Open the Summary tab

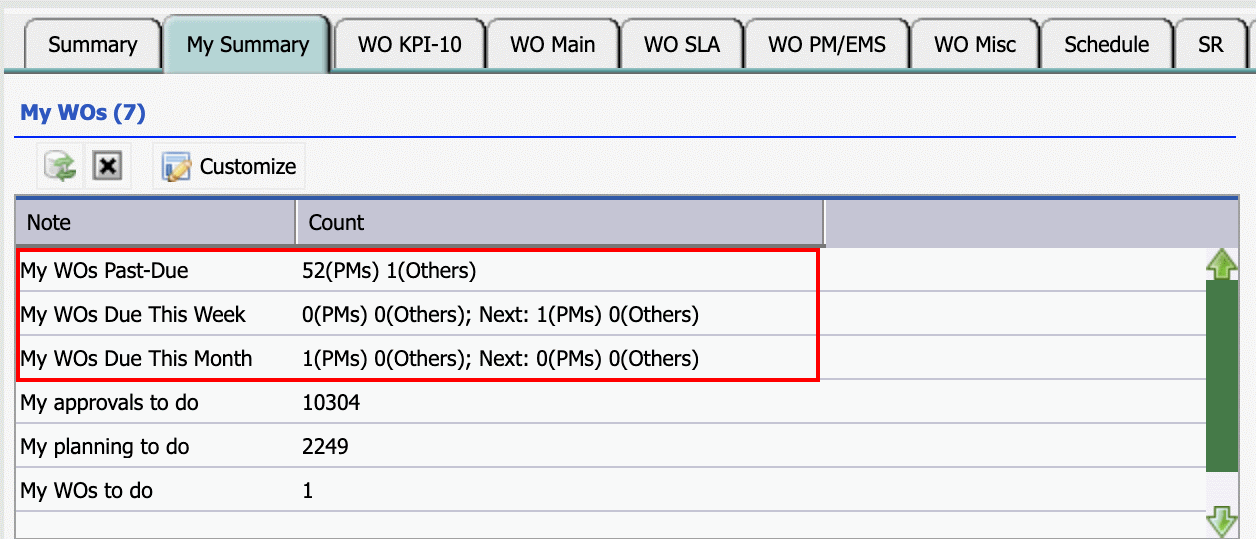(x=92, y=45)
